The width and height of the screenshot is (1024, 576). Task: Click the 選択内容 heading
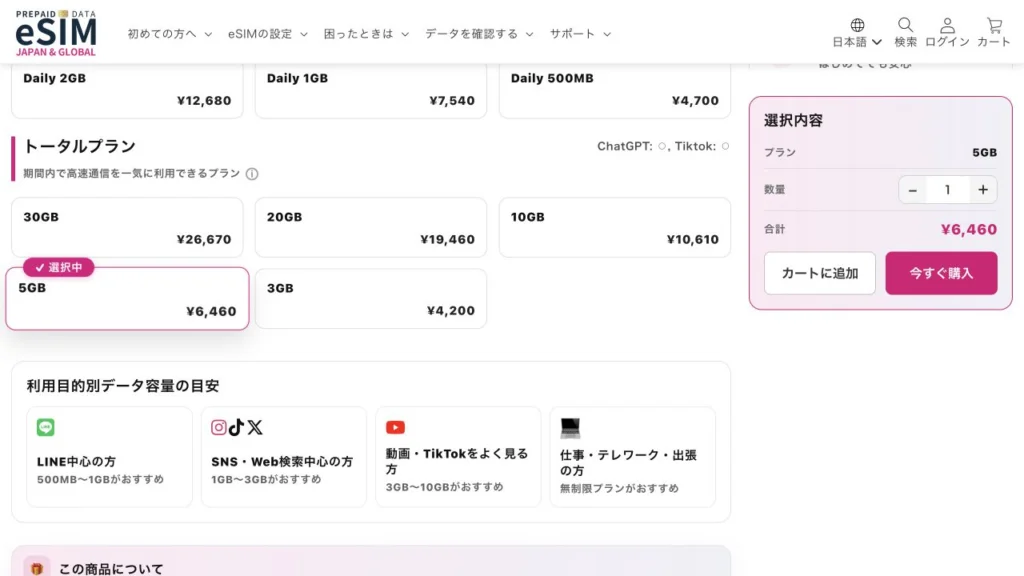pyautogui.click(x=793, y=121)
